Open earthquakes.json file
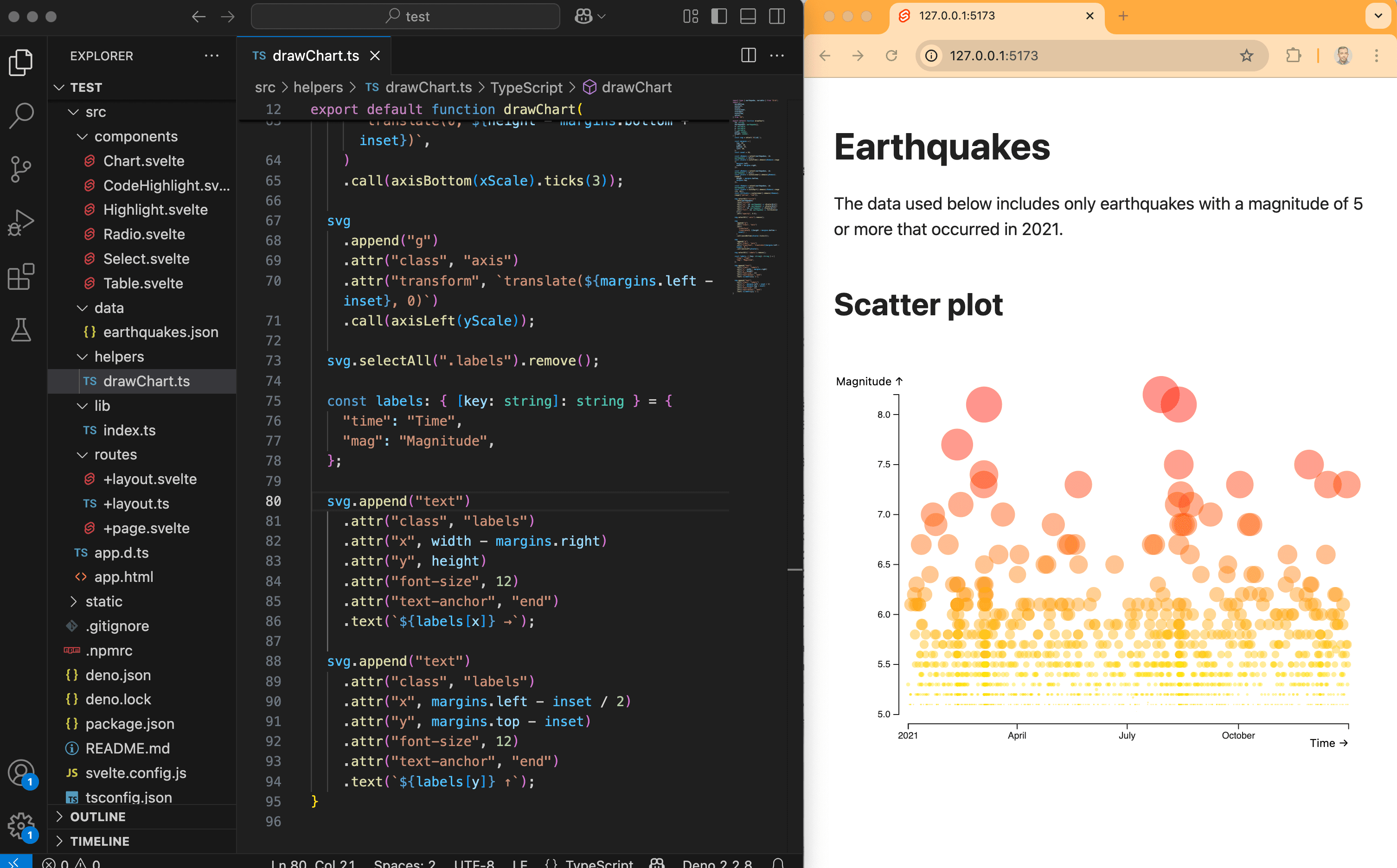This screenshot has height=868, width=1397. click(x=142, y=332)
